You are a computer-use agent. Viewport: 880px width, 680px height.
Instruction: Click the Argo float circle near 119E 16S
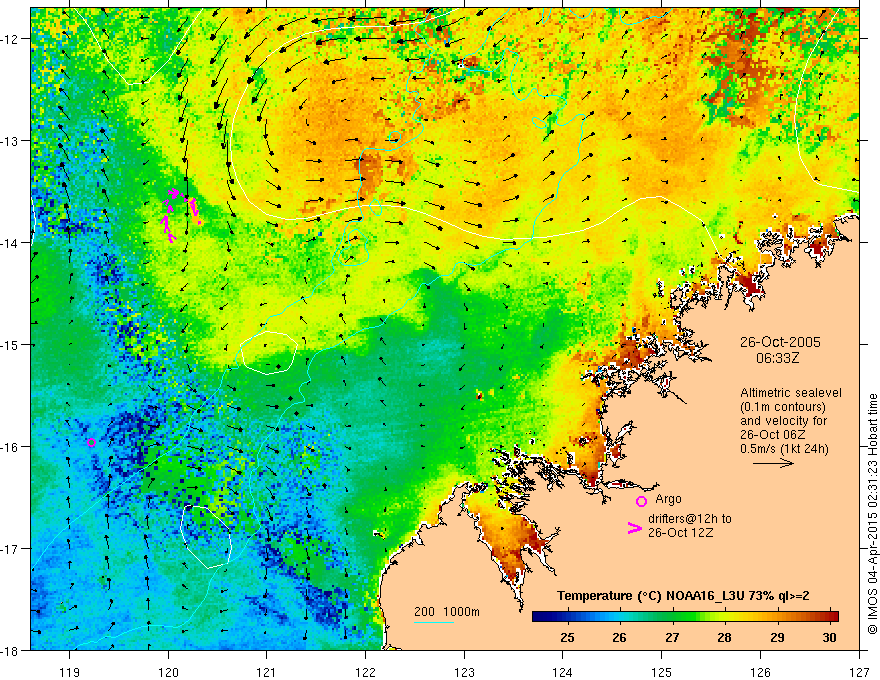(x=91, y=442)
